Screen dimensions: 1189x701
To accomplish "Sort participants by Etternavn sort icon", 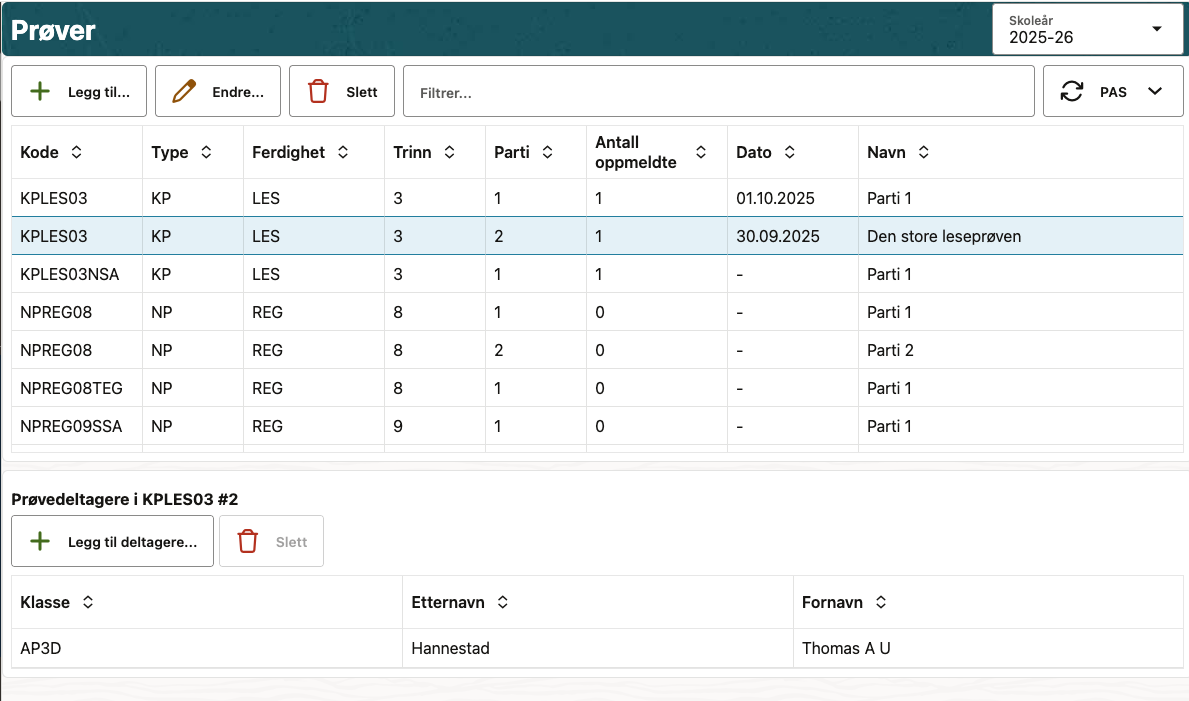I will point(503,603).
